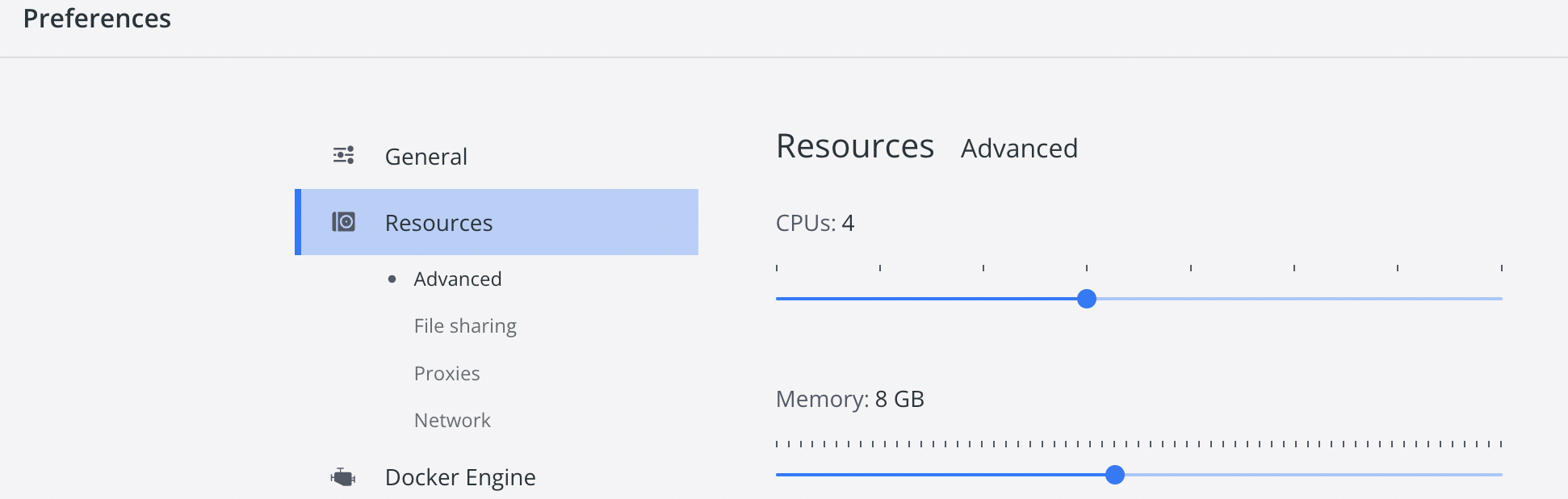Click the highlighted Resources sidebar entry
Image resolution: width=1568 pixels, height=499 pixels.
496,222
